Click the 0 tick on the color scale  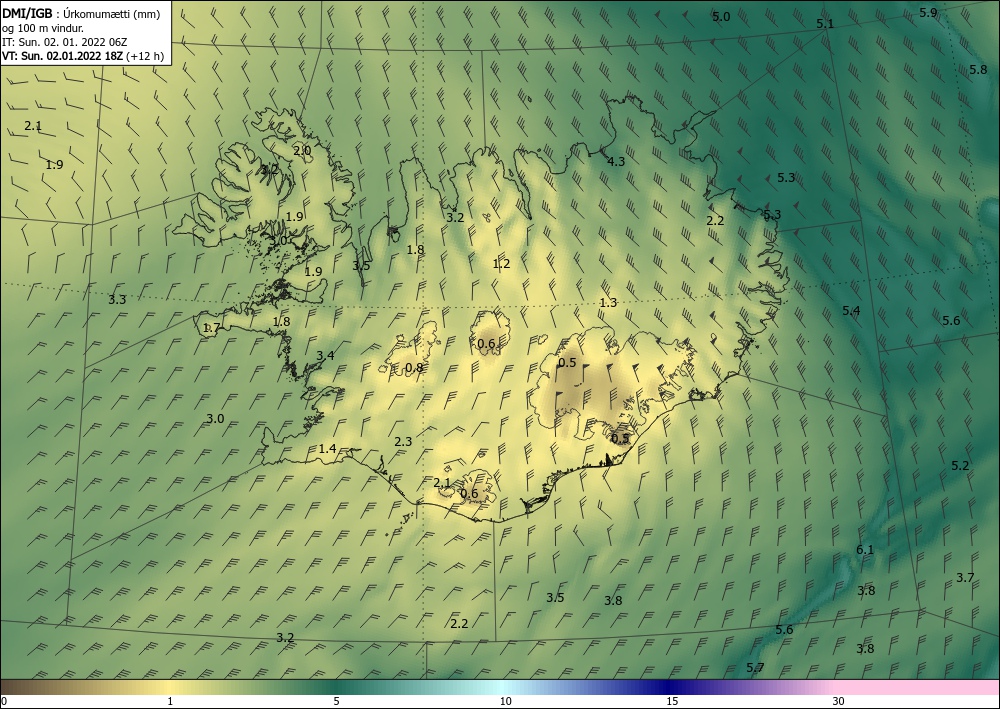pyautogui.click(x=4, y=702)
